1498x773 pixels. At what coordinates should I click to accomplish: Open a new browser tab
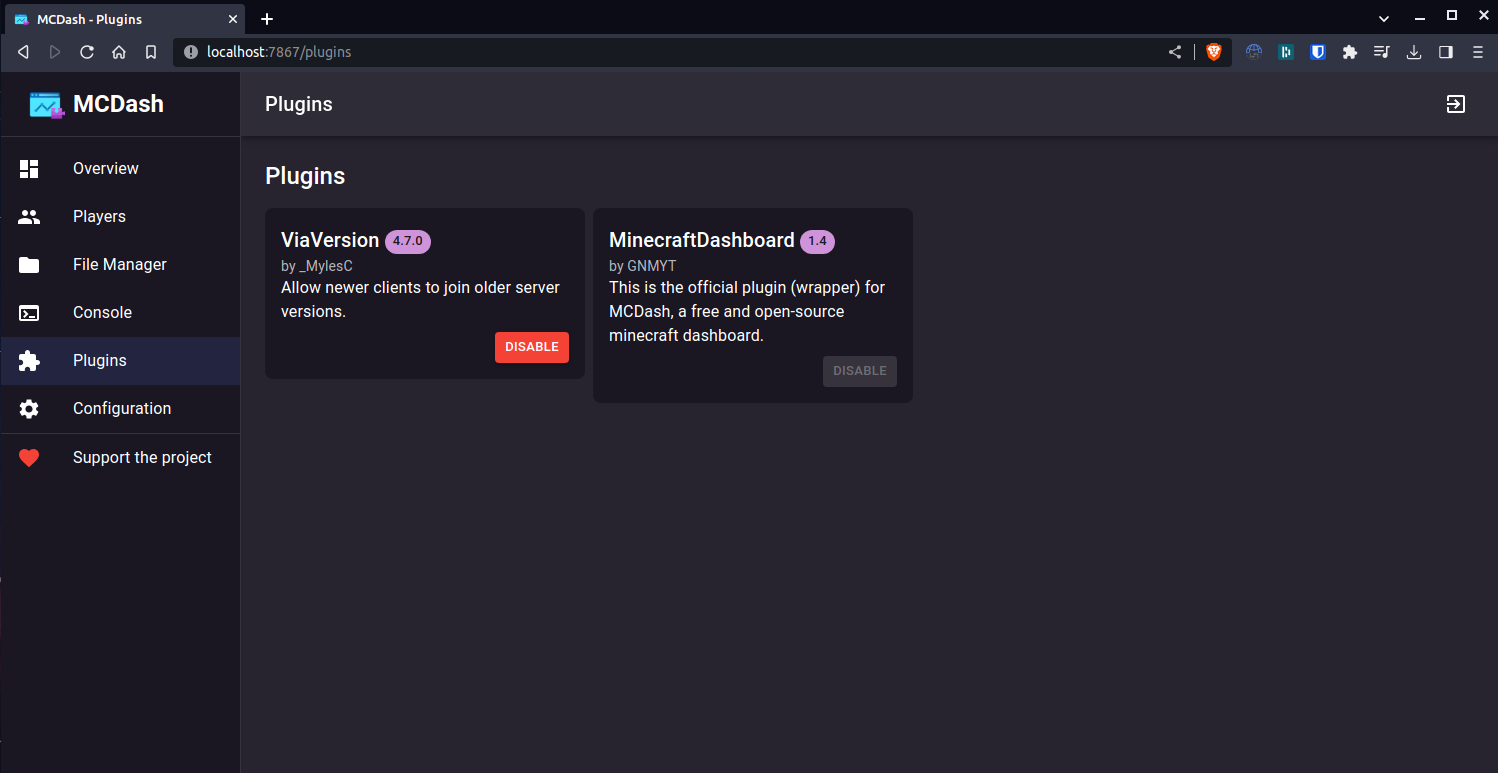(x=267, y=19)
